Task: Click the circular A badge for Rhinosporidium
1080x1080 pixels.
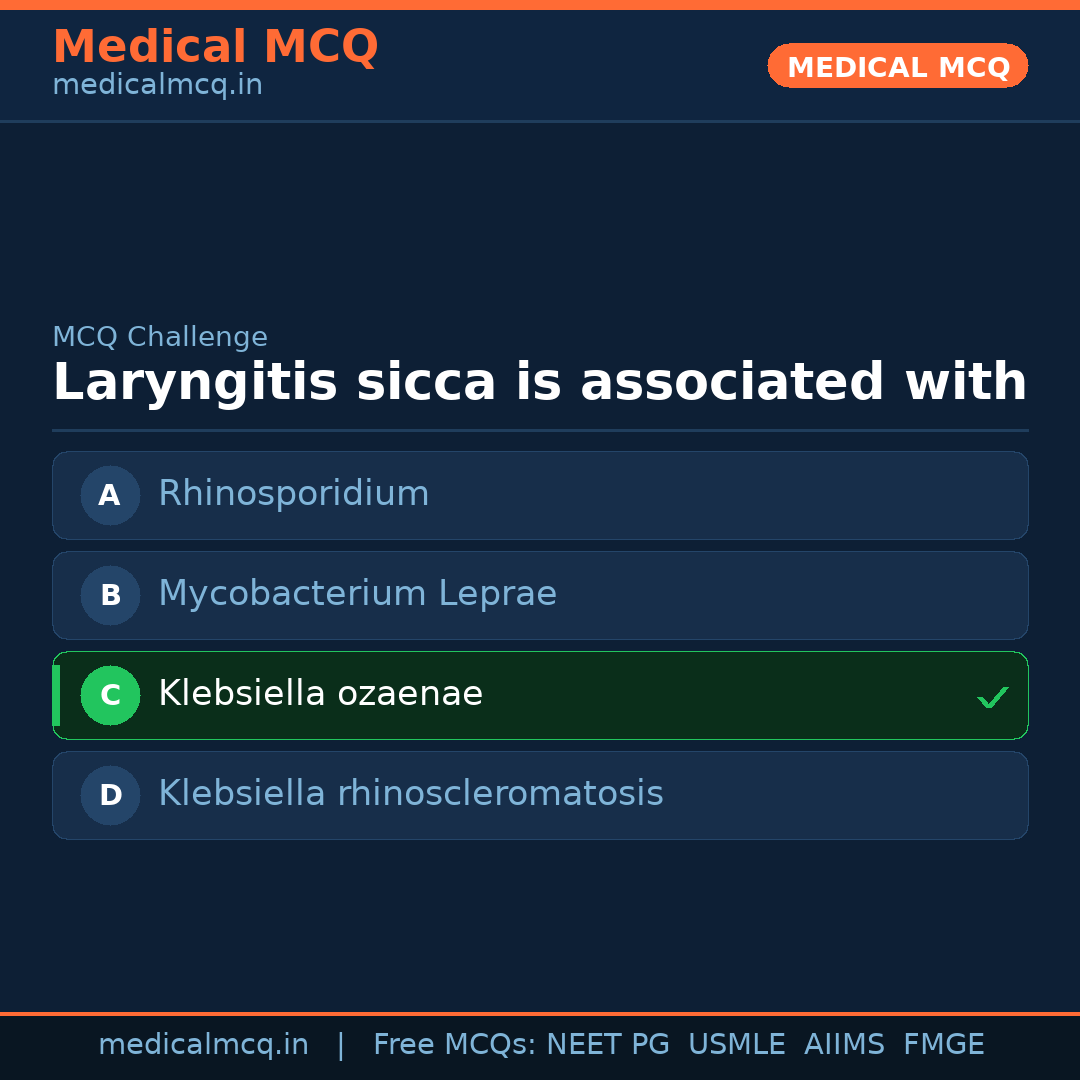Action: (110, 495)
